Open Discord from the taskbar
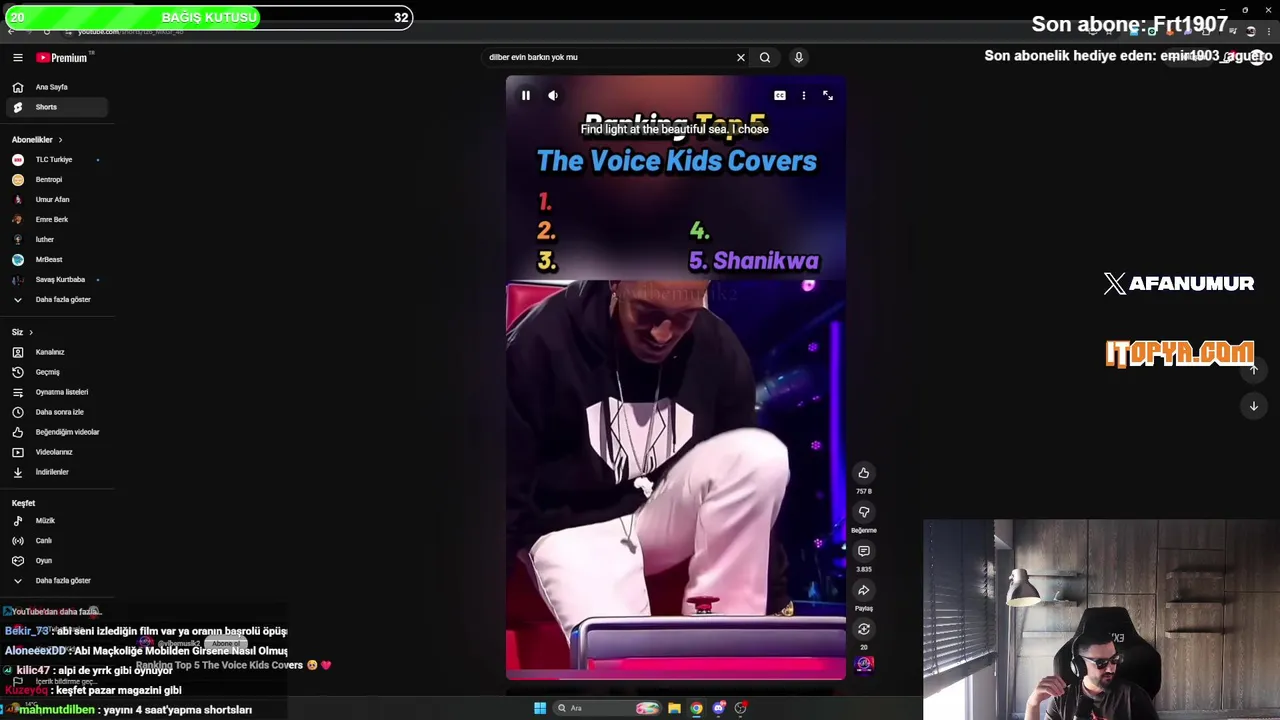This screenshot has height=720, width=1280. (718, 708)
